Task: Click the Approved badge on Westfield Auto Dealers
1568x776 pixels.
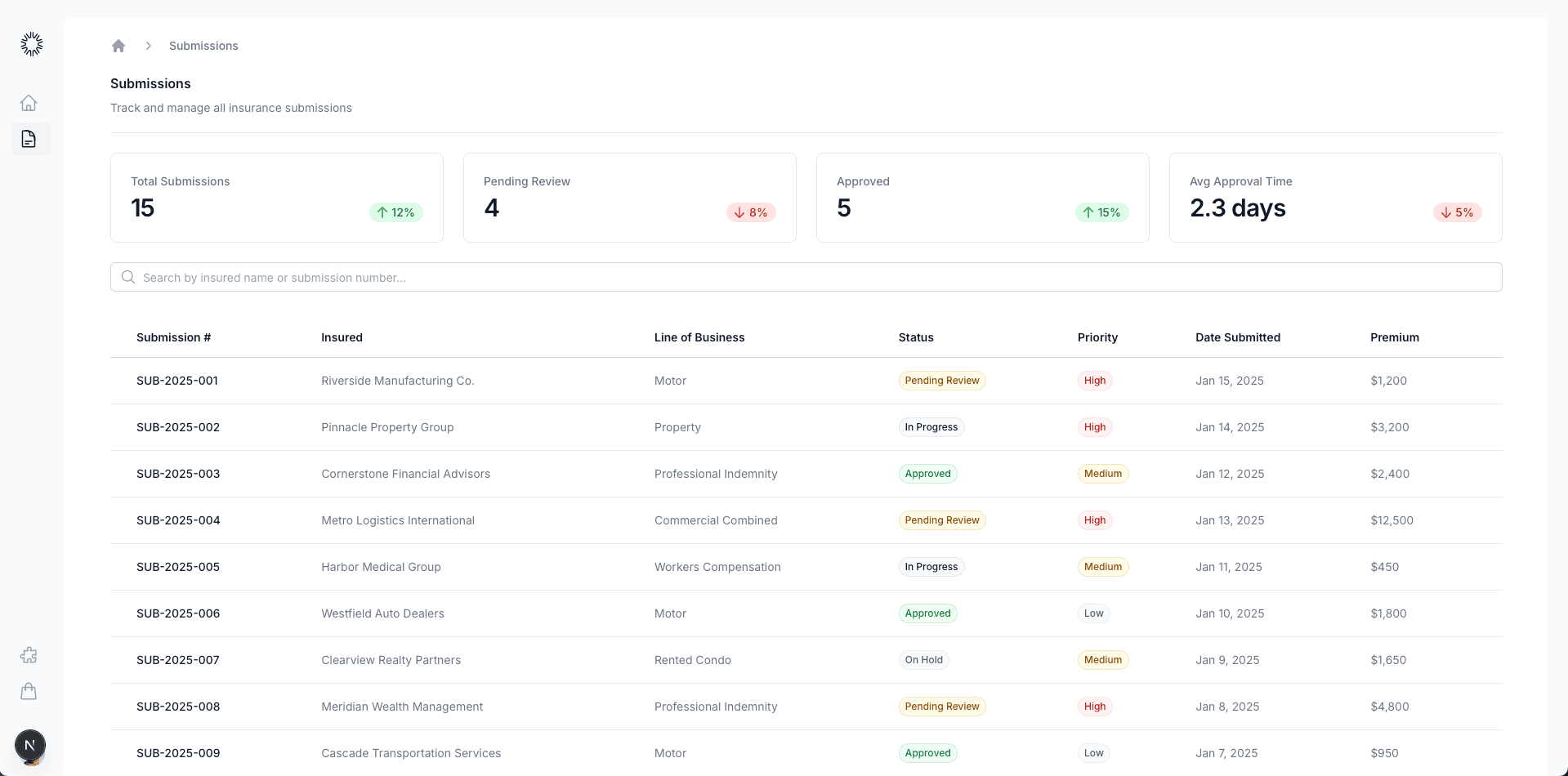Action: pos(927,613)
